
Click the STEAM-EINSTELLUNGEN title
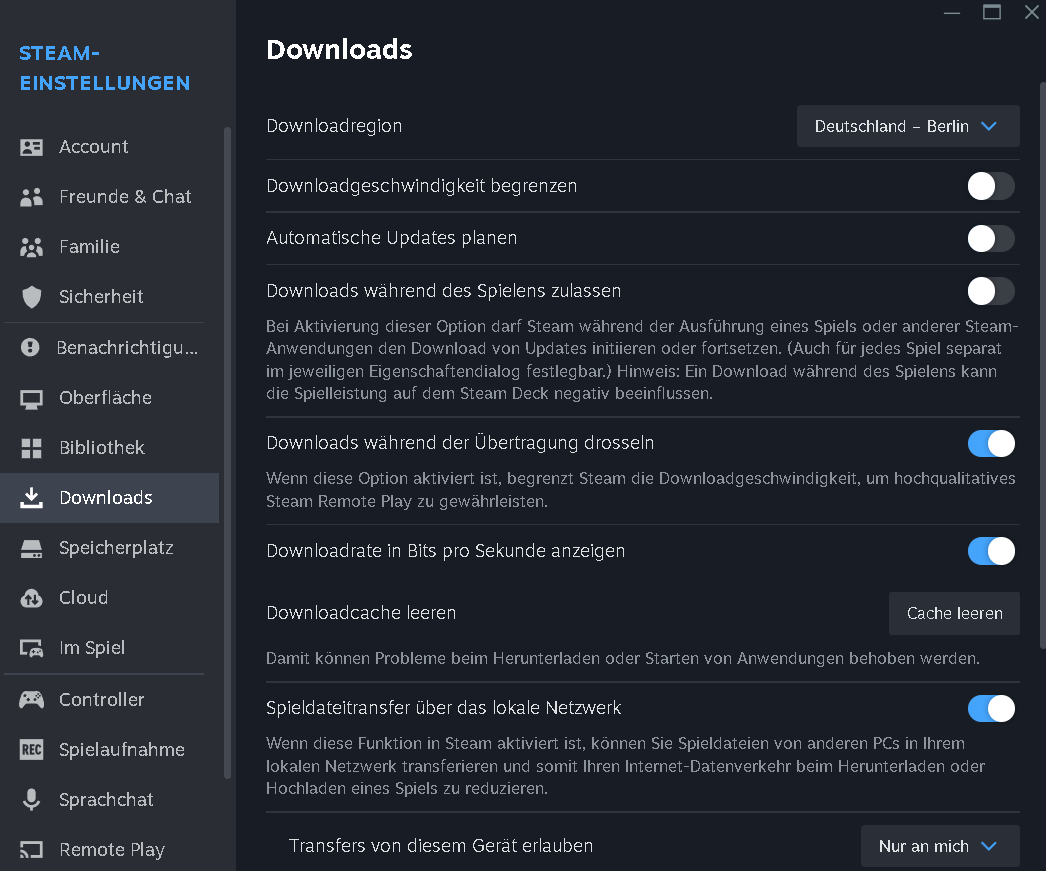coord(105,68)
